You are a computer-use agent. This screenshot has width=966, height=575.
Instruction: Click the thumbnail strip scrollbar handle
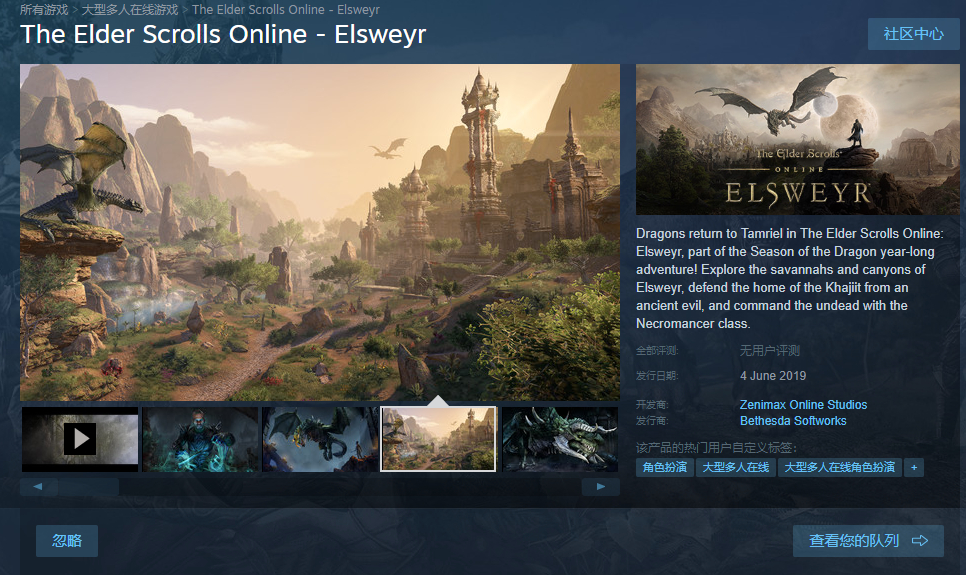(88, 486)
